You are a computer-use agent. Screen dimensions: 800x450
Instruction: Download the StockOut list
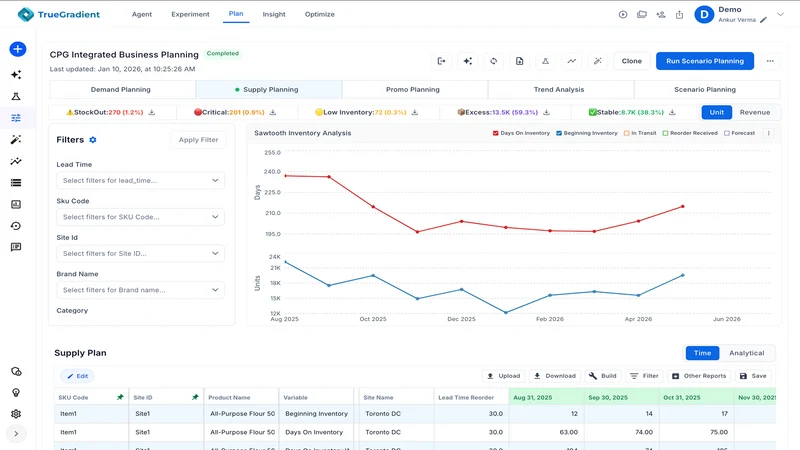pos(152,112)
